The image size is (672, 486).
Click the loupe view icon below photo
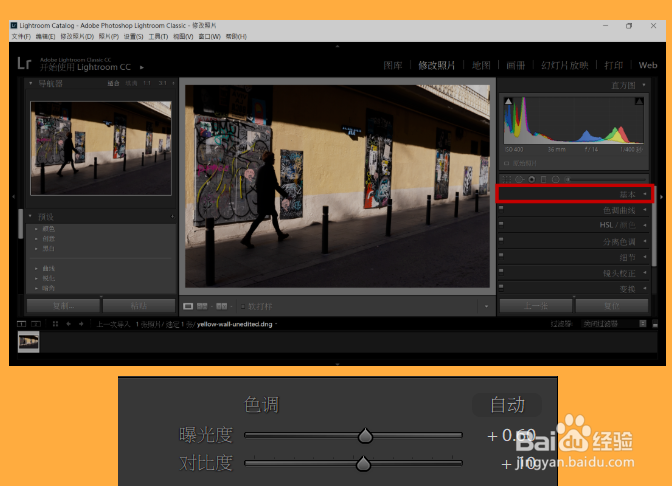pos(188,306)
